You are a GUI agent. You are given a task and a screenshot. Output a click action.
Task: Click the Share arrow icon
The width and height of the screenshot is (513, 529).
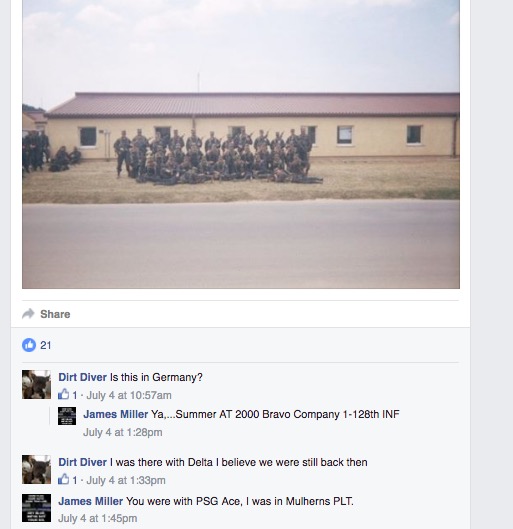(28, 314)
